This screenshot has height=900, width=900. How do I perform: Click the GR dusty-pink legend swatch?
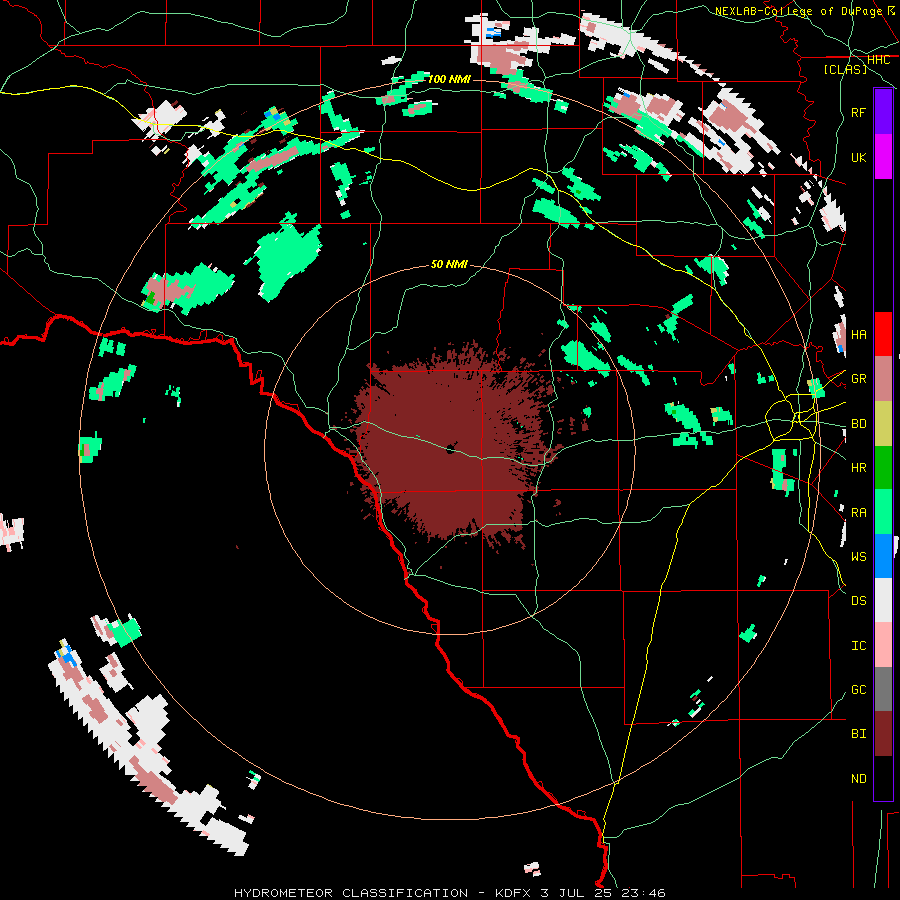pyautogui.click(x=883, y=378)
